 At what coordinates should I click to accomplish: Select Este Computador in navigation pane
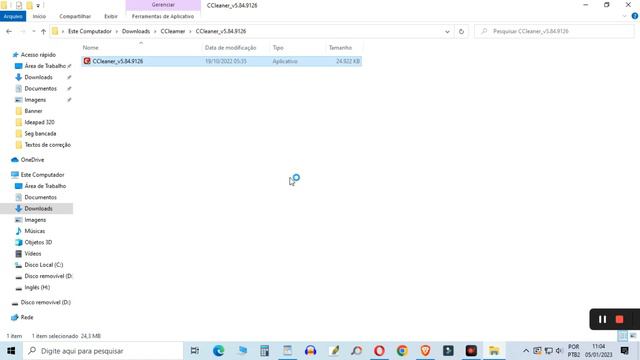click(x=42, y=175)
